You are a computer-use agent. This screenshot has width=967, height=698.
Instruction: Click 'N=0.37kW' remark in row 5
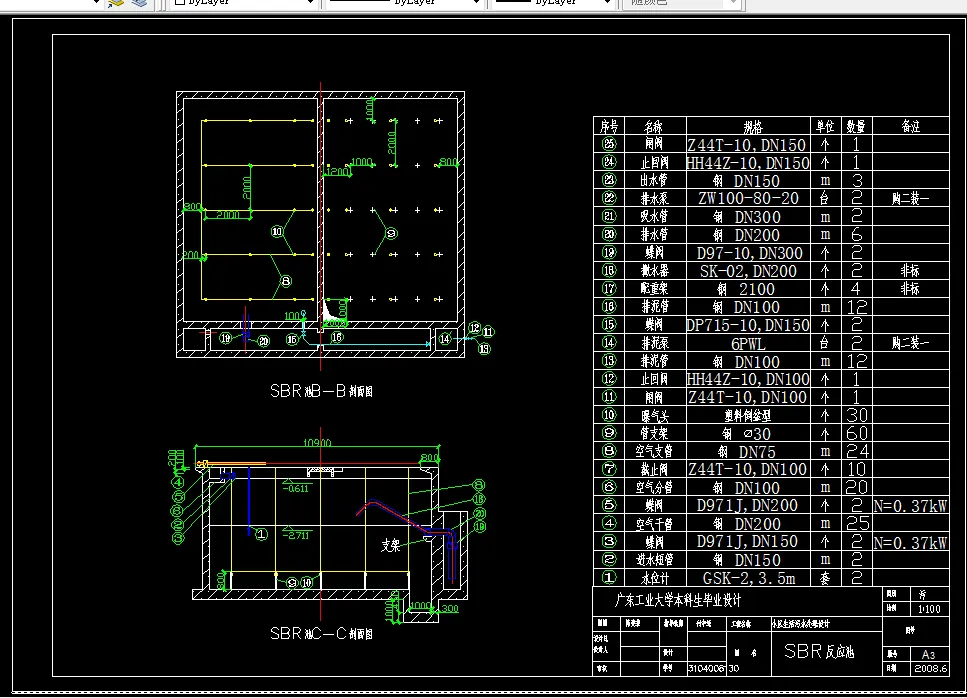coord(910,506)
